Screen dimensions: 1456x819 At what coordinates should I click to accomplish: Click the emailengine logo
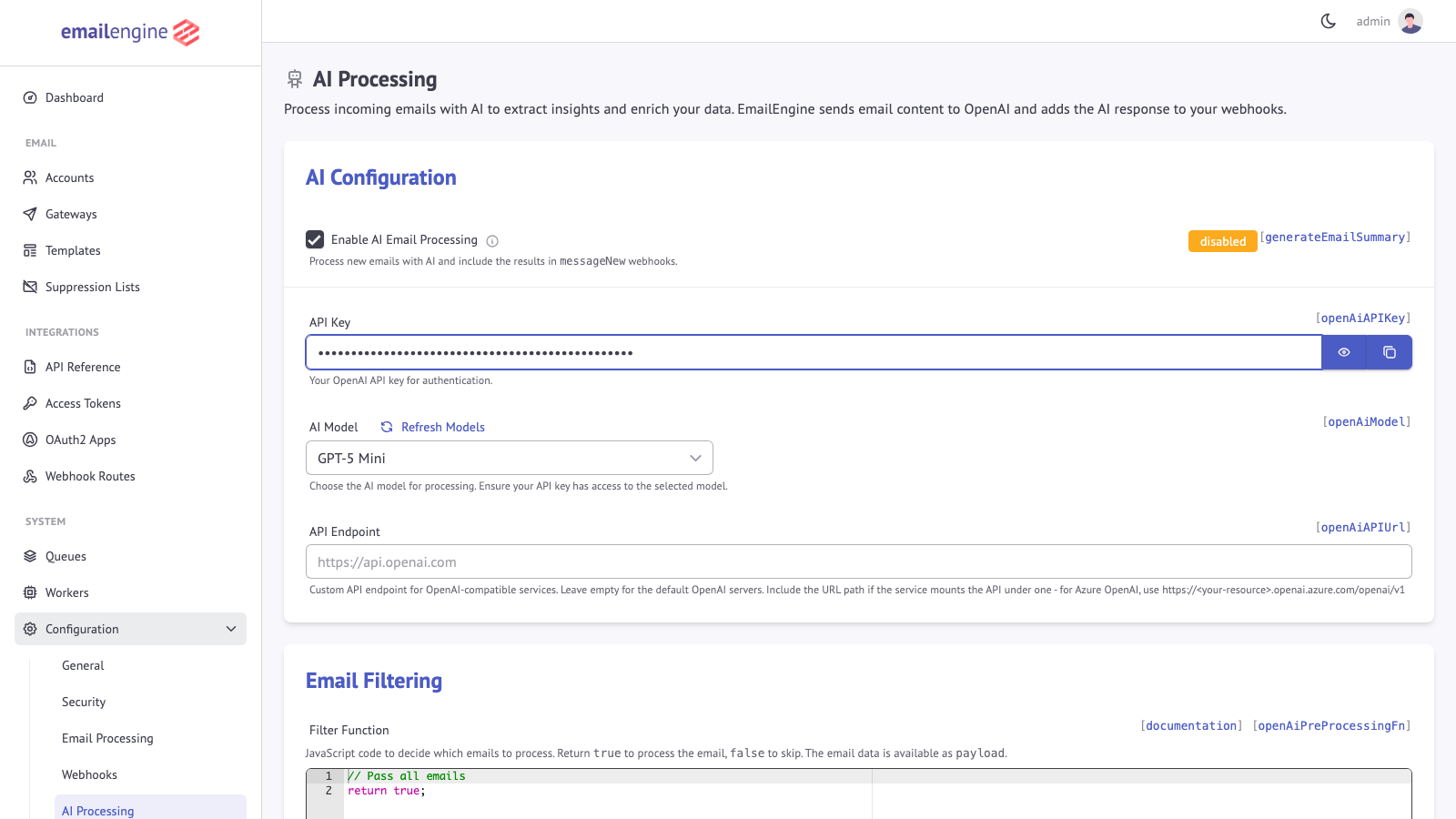[130, 33]
